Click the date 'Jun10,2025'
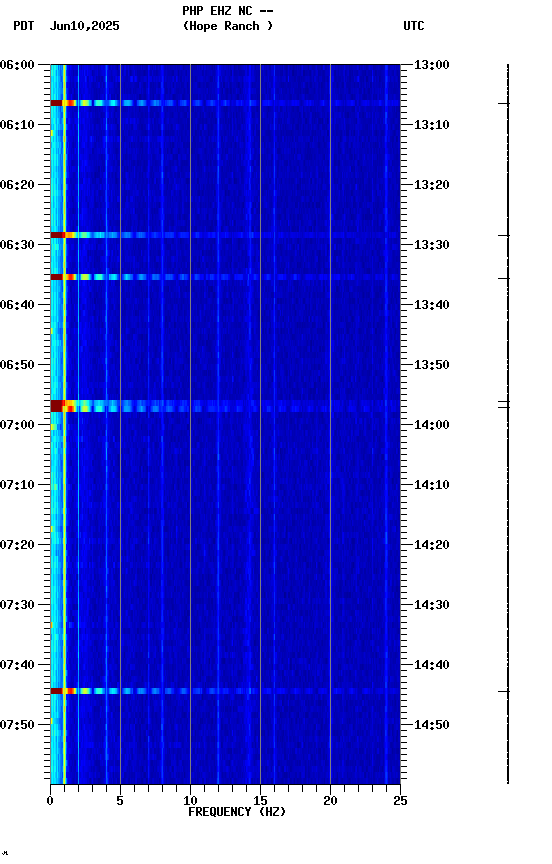Image resolution: width=552 pixels, height=864 pixels. click(x=84, y=26)
